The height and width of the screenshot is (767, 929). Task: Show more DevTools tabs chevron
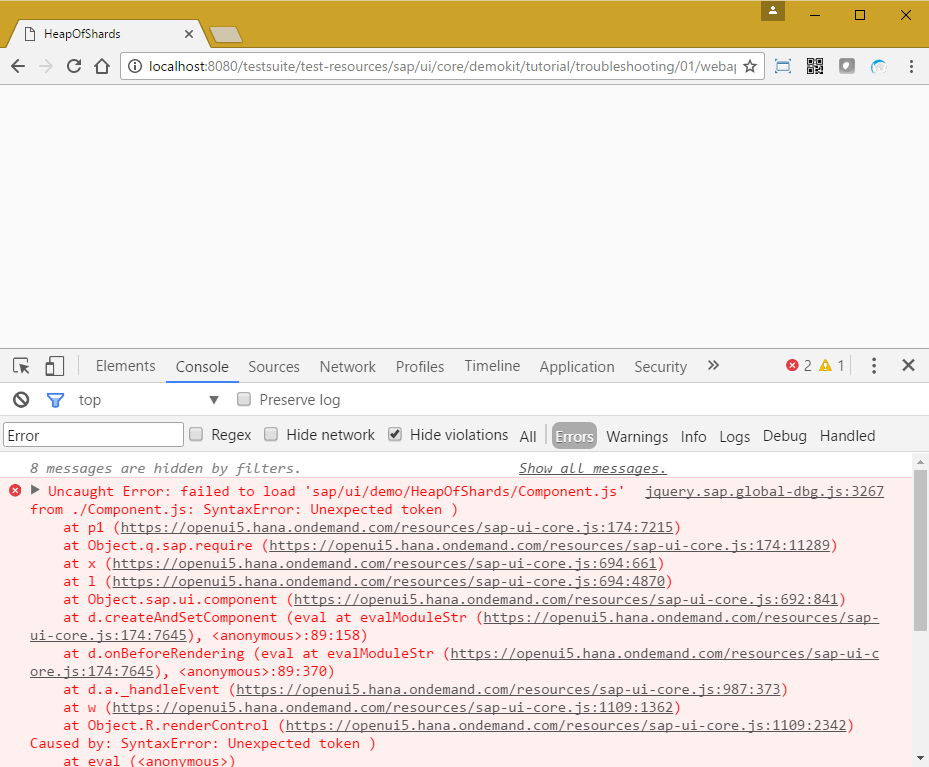pyautogui.click(x=713, y=365)
